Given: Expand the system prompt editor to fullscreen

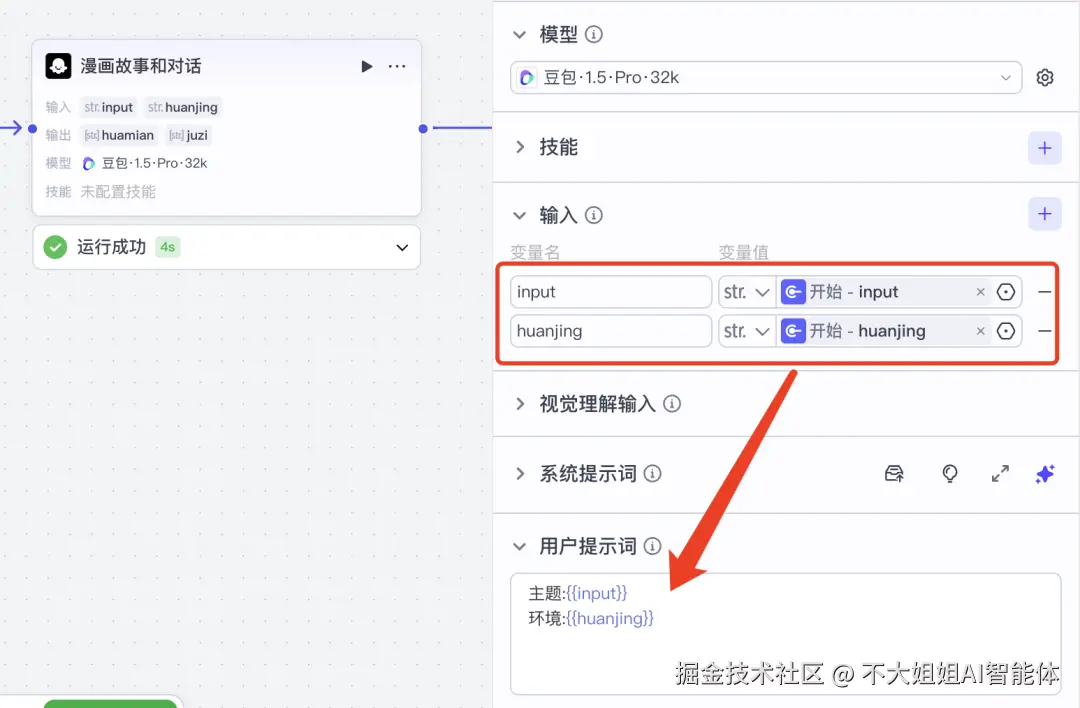Looking at the screenshot, I should click(1000, 474).
